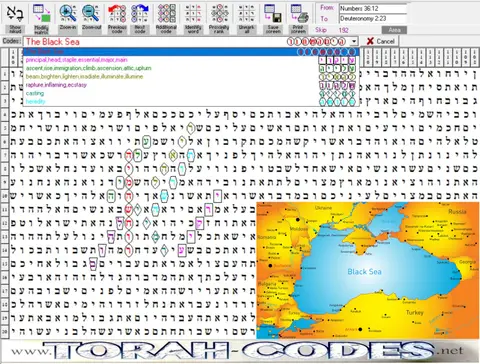Click the Zoom-in magnifier icon
The width and height of the screenshot is (480, 364).
[68, 13]
